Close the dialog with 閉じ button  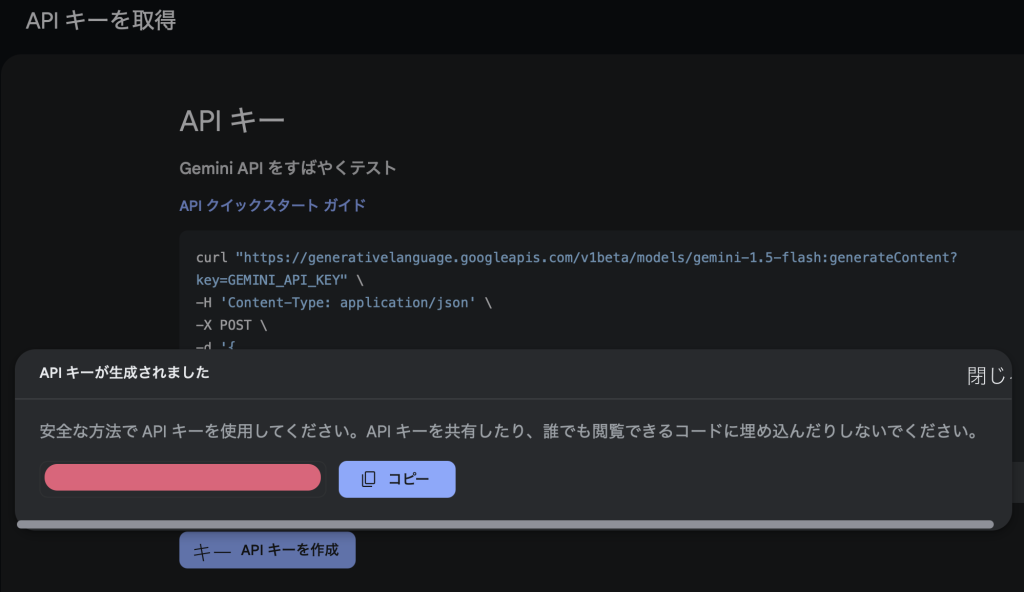pyautogui.click(x=989, y=376)
